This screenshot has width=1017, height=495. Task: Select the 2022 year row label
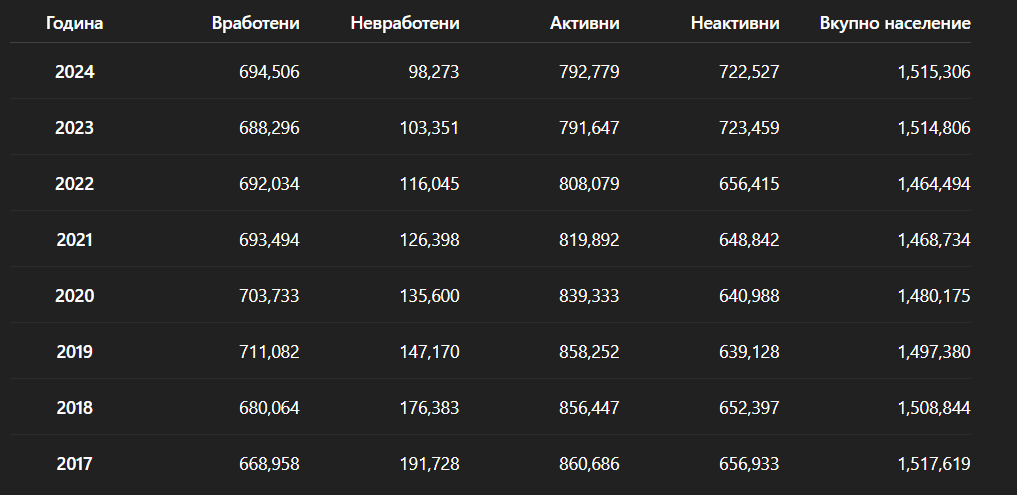(75, 184)
